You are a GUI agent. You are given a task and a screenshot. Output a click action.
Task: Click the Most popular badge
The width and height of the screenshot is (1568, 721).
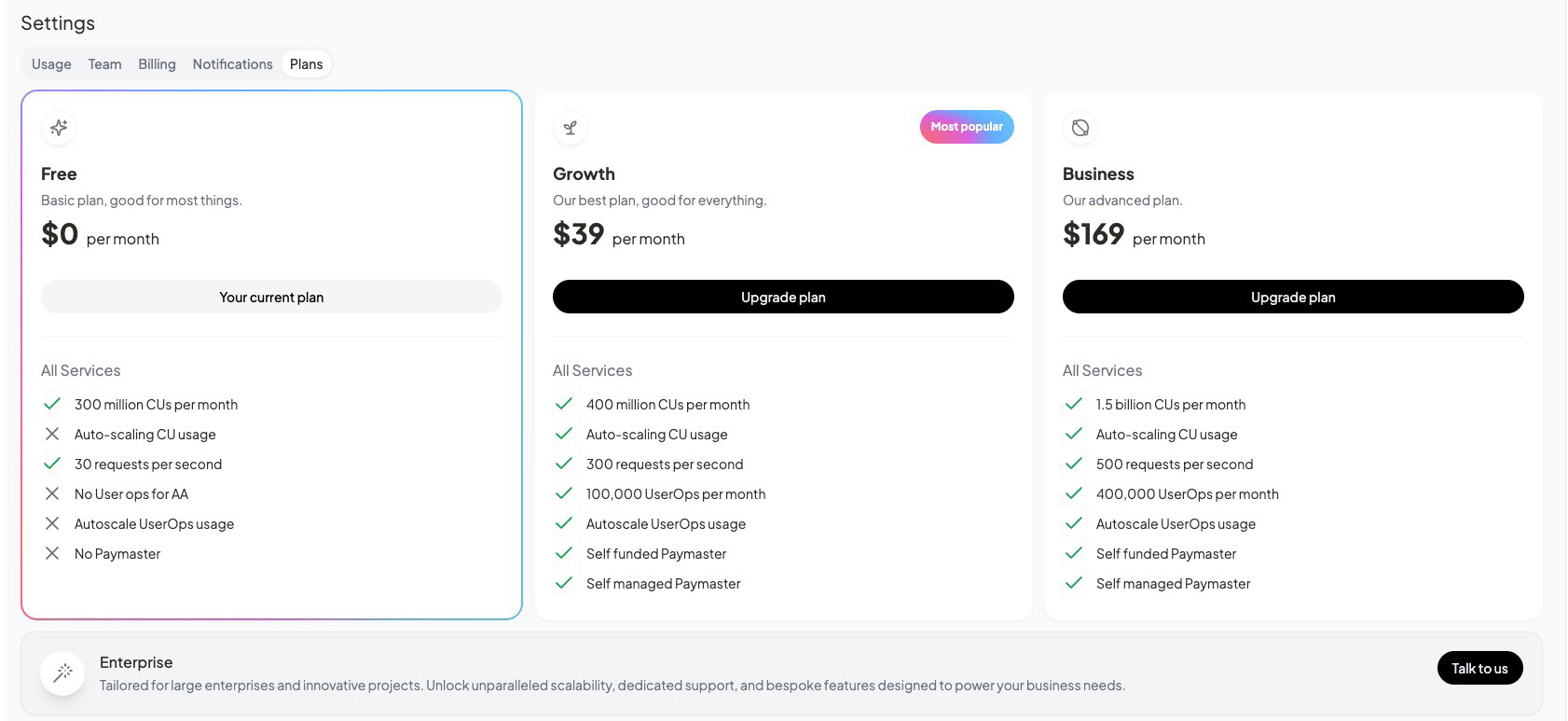(x=967, y=127)
